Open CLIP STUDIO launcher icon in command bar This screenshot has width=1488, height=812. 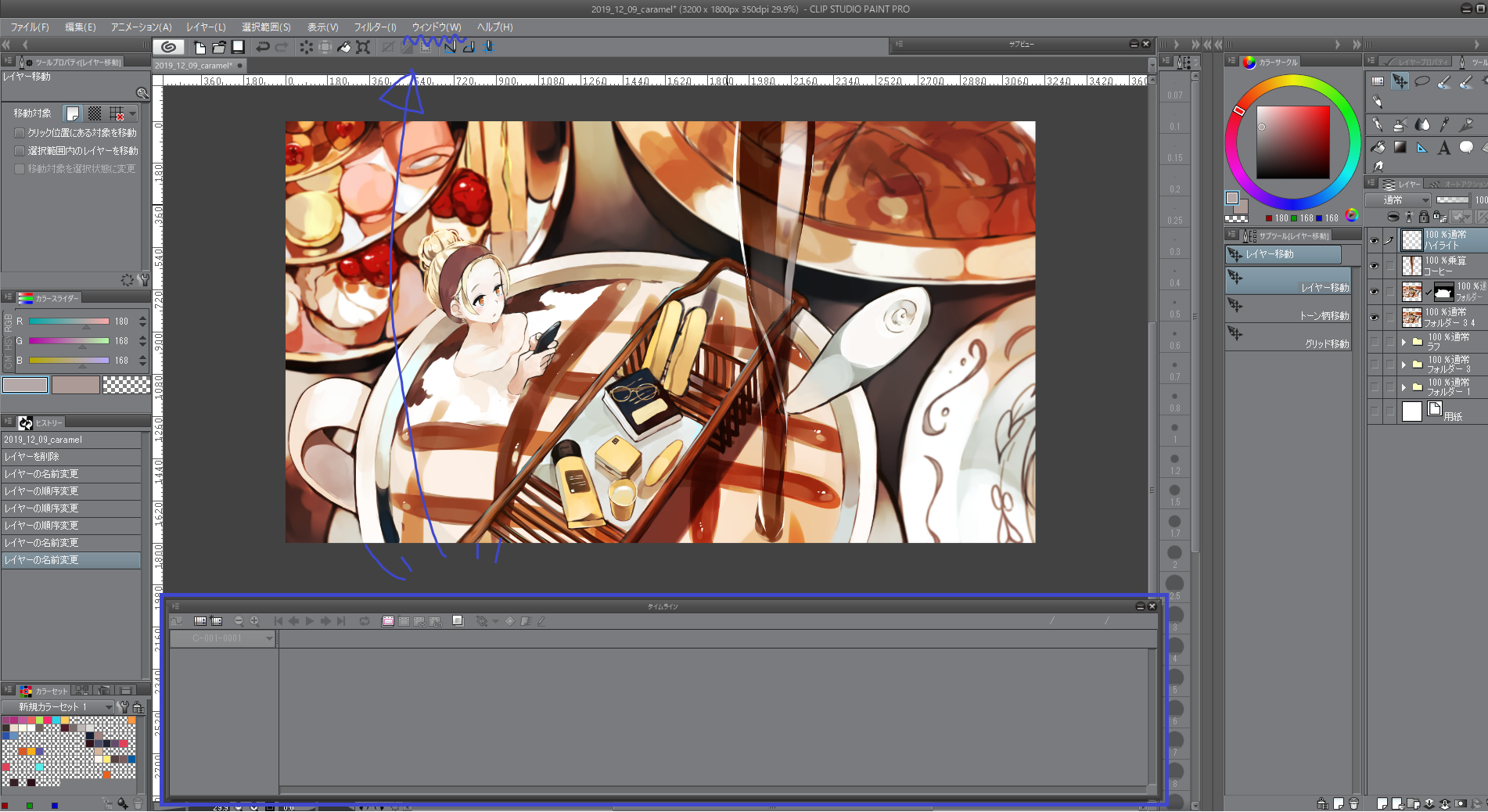coord(168,47)
